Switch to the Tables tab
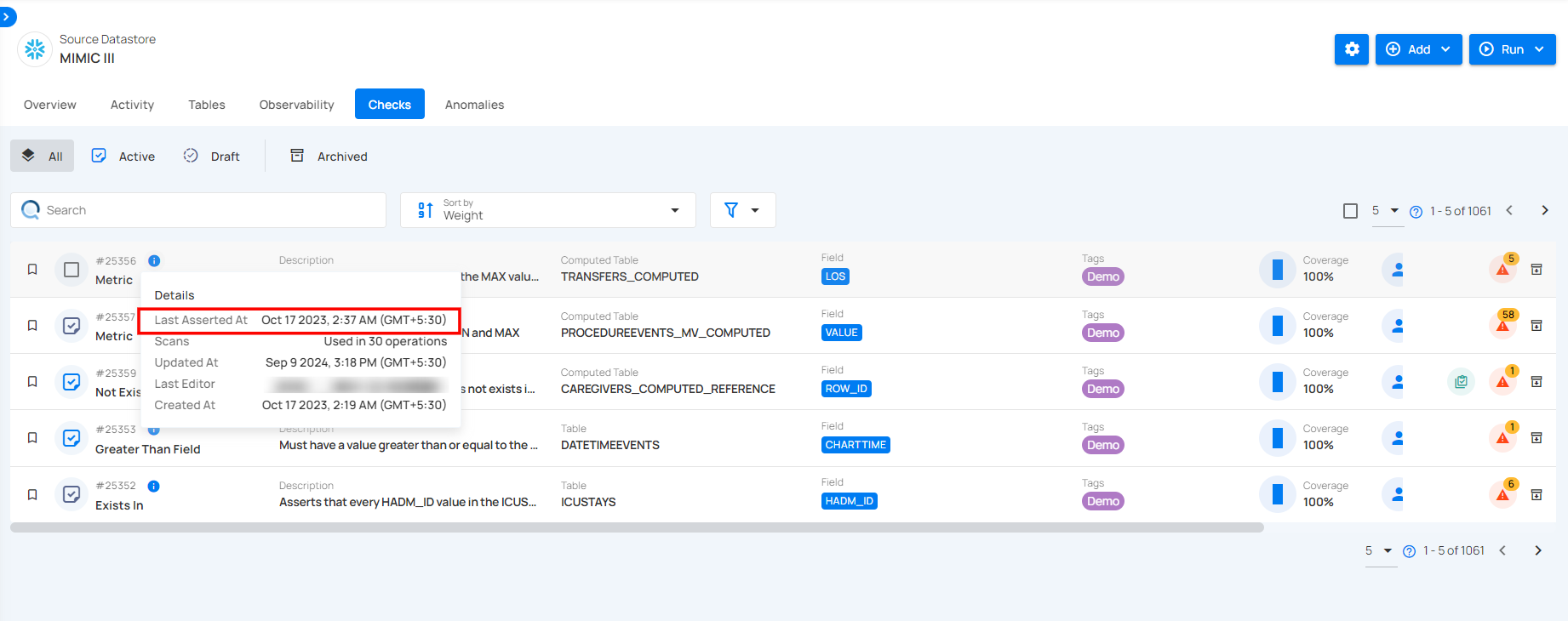This screenshot has width=1568, height=621. coord(207,105)
